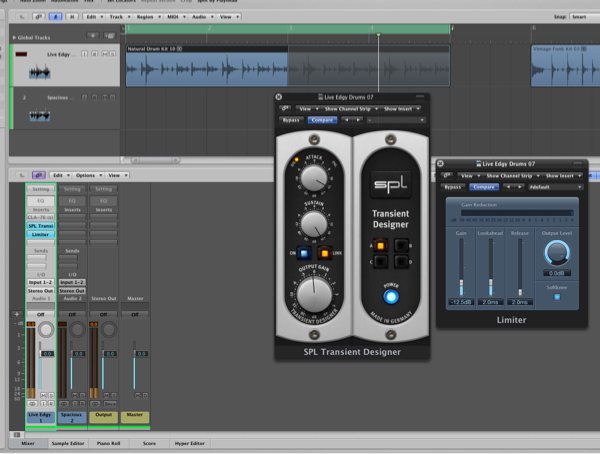Switch to the Sample Editor tab
The image size is (600, 454).
(x=68, y=443)
